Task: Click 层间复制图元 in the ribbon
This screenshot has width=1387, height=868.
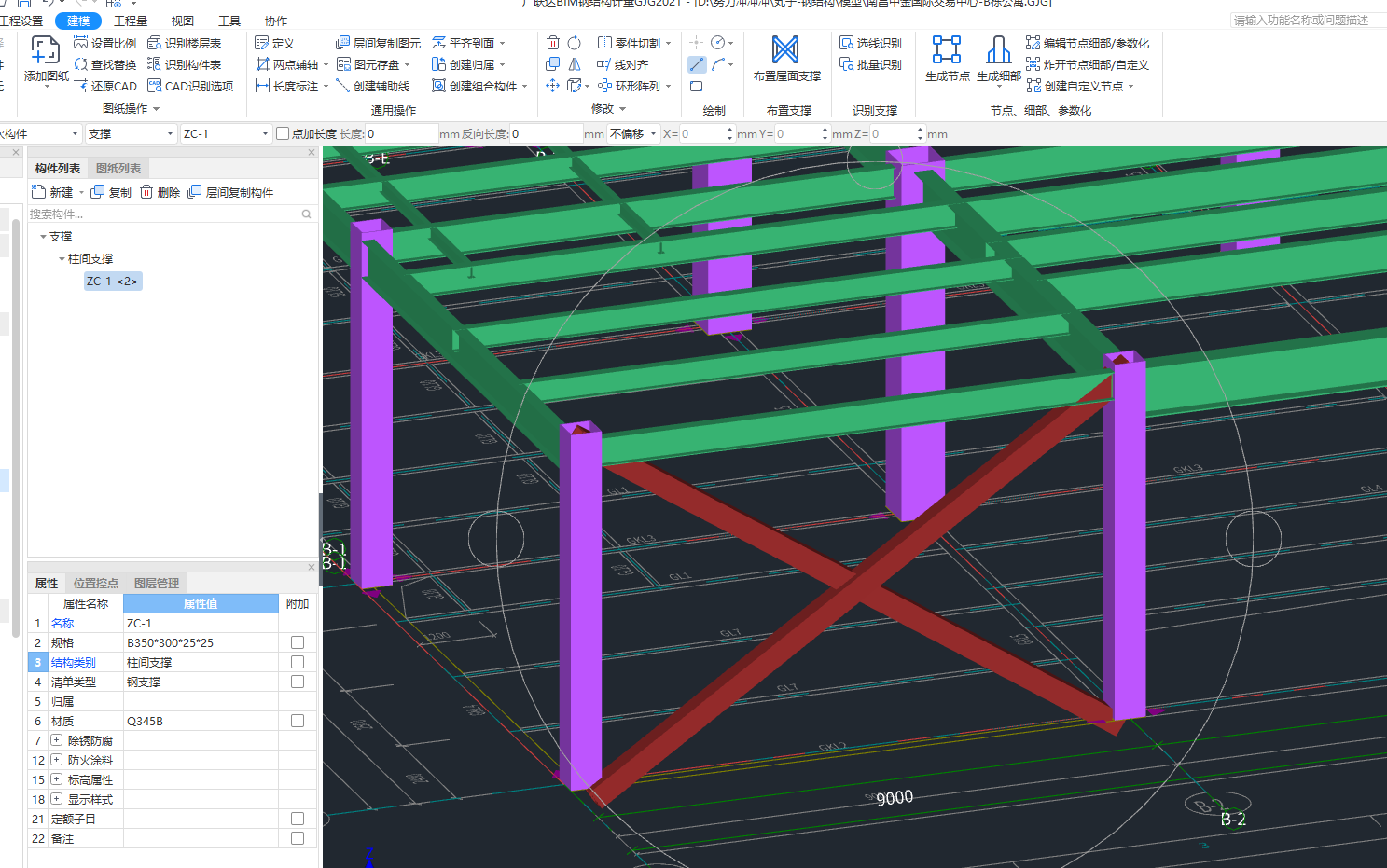Action: tap(378, 43)
